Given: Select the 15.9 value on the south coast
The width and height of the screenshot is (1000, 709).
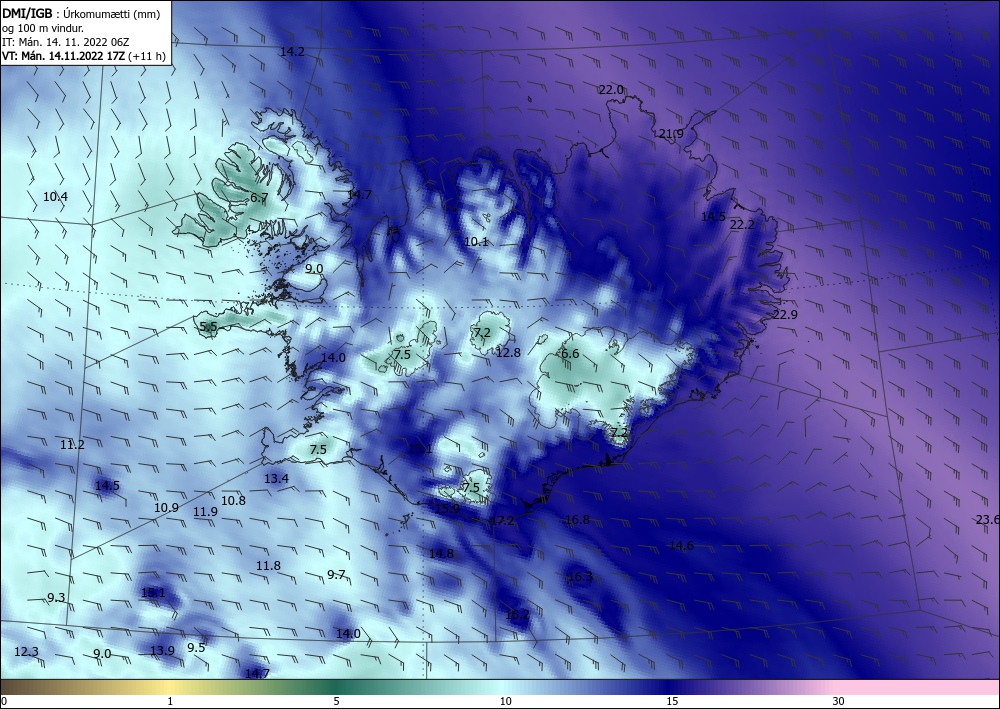Looking at the screenshot, I should pyautogui.click(x=446, y=508).
